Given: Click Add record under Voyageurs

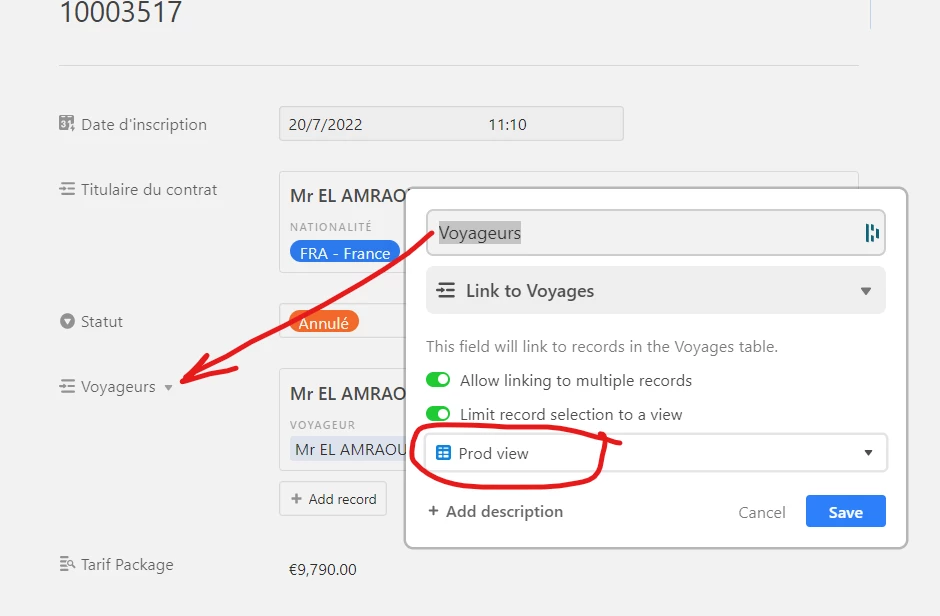Looking at the screenshot, I should pyautogui.click(x=333, y=499).
